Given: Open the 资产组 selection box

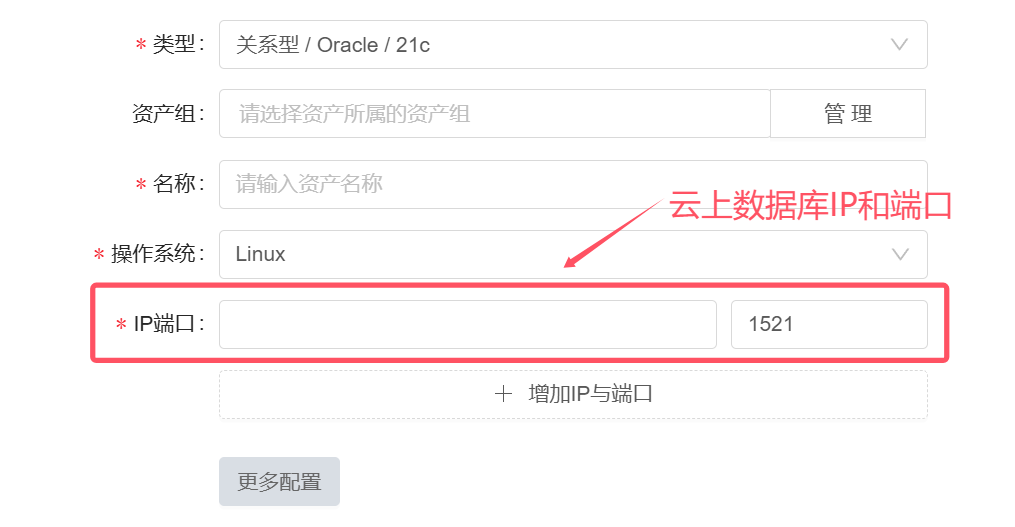Looking at the screenshot, I should pos(495,114).
